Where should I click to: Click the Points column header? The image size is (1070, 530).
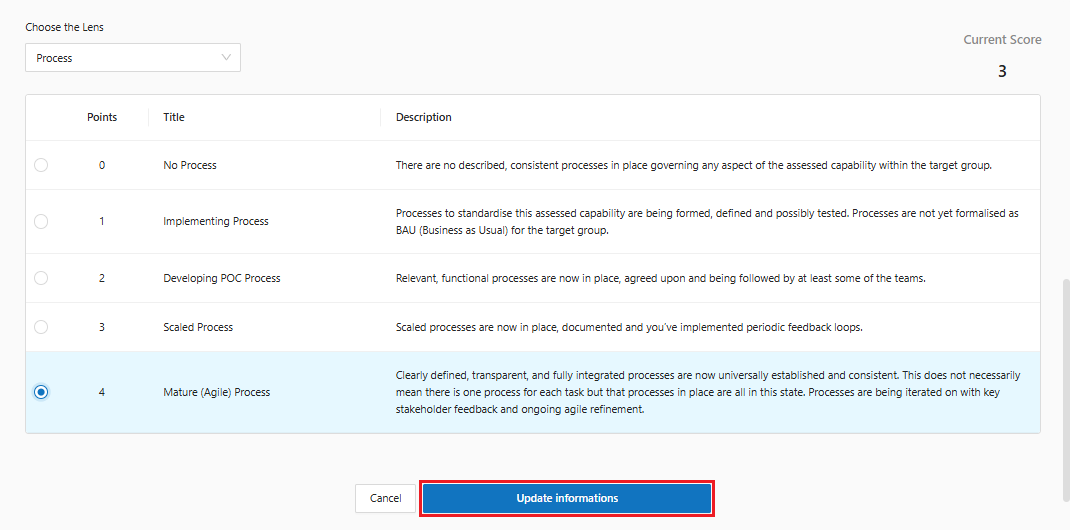pos(102,117)
